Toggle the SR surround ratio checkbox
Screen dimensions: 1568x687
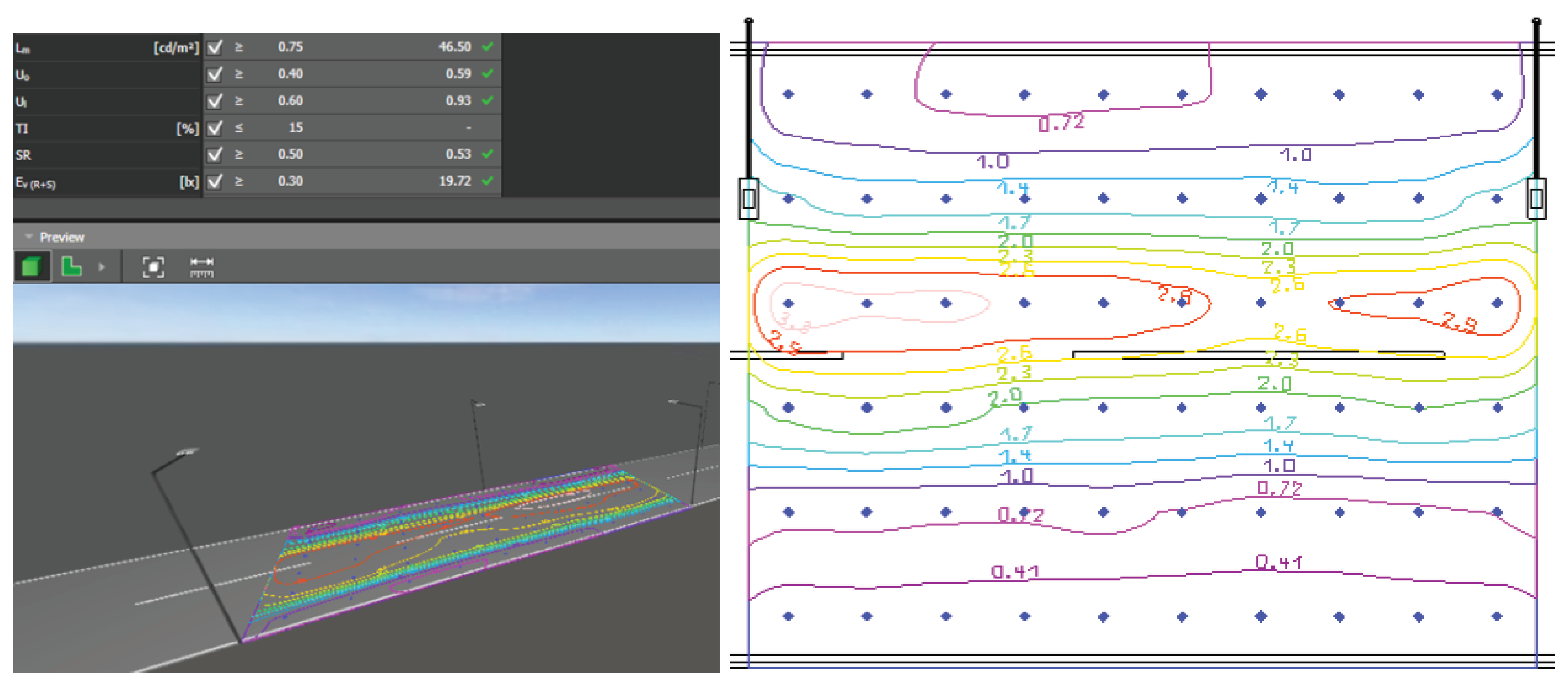[x=215, y=154]
